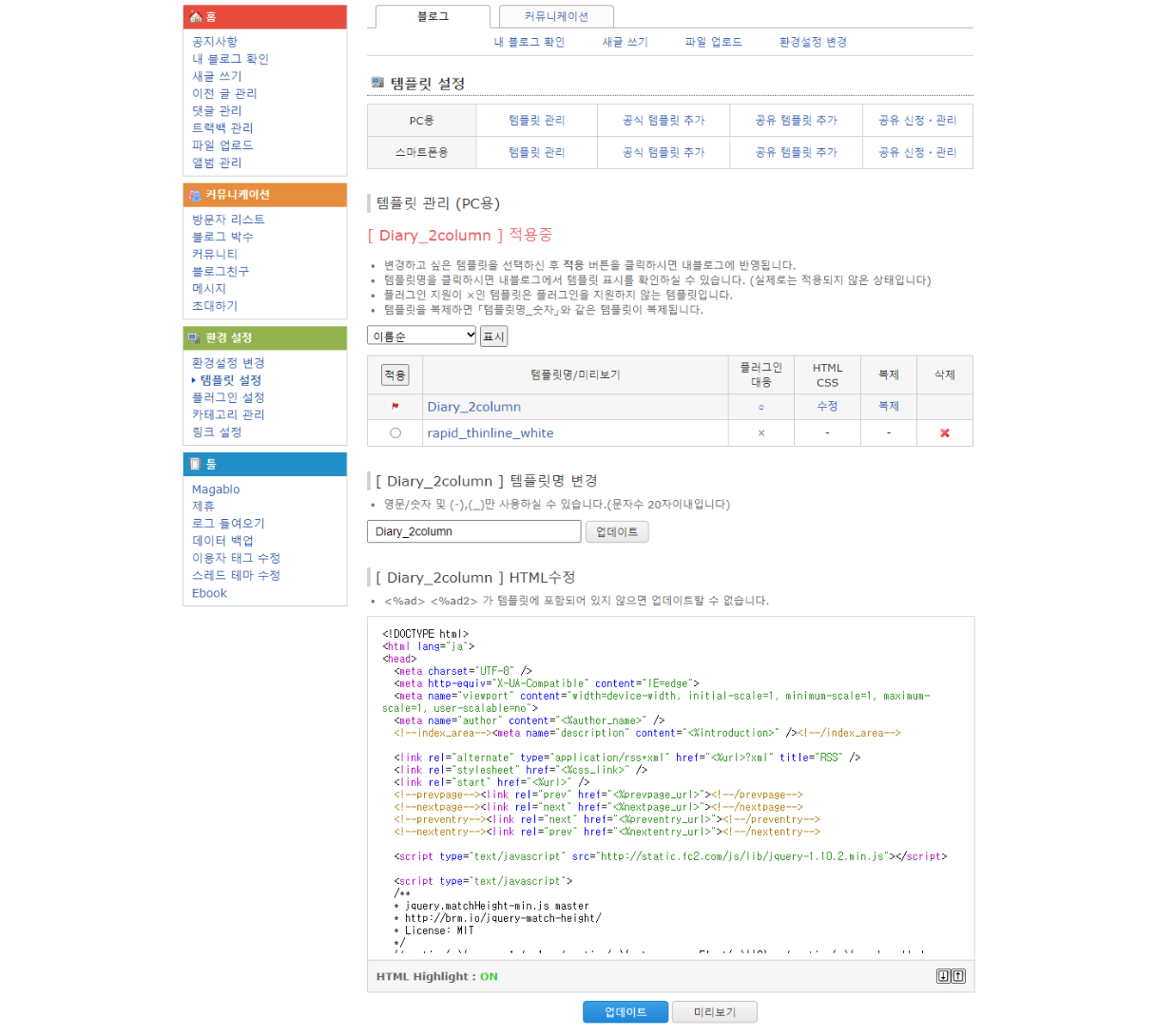Click the gray 업데이트 button beside the name field

click(617, 532)
